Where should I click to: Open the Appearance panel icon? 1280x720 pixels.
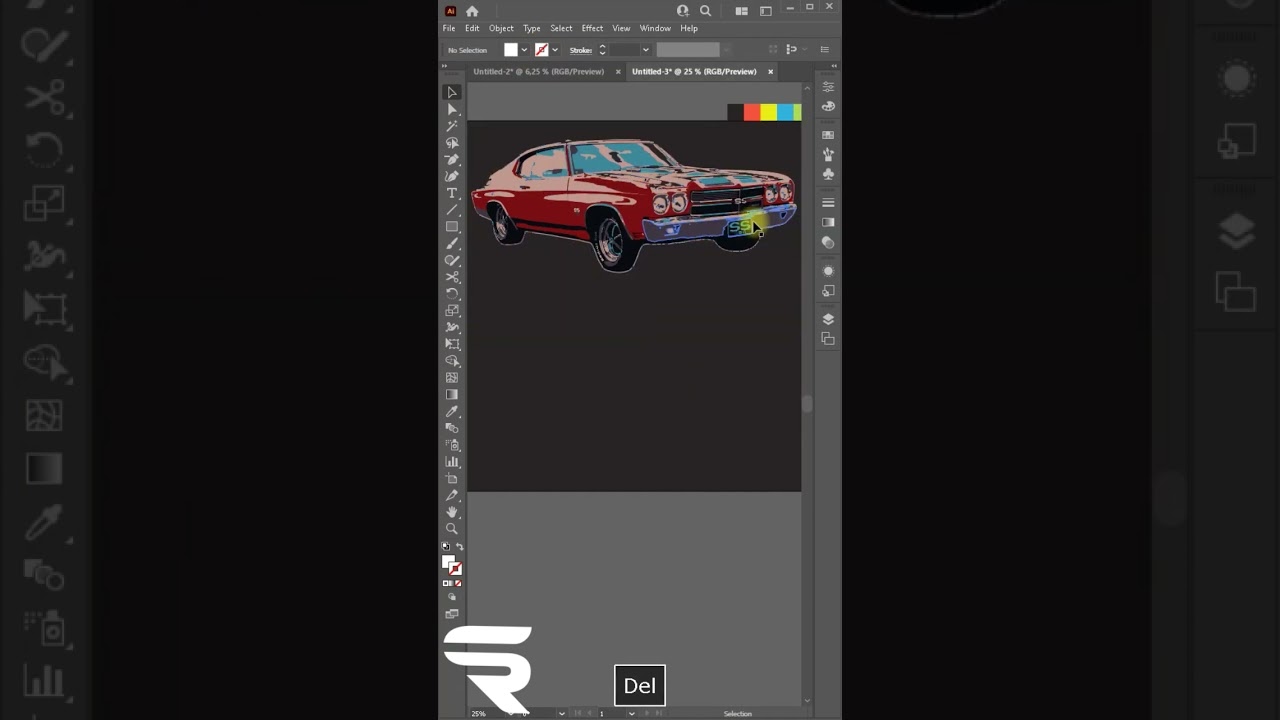[x=828, y=271]
